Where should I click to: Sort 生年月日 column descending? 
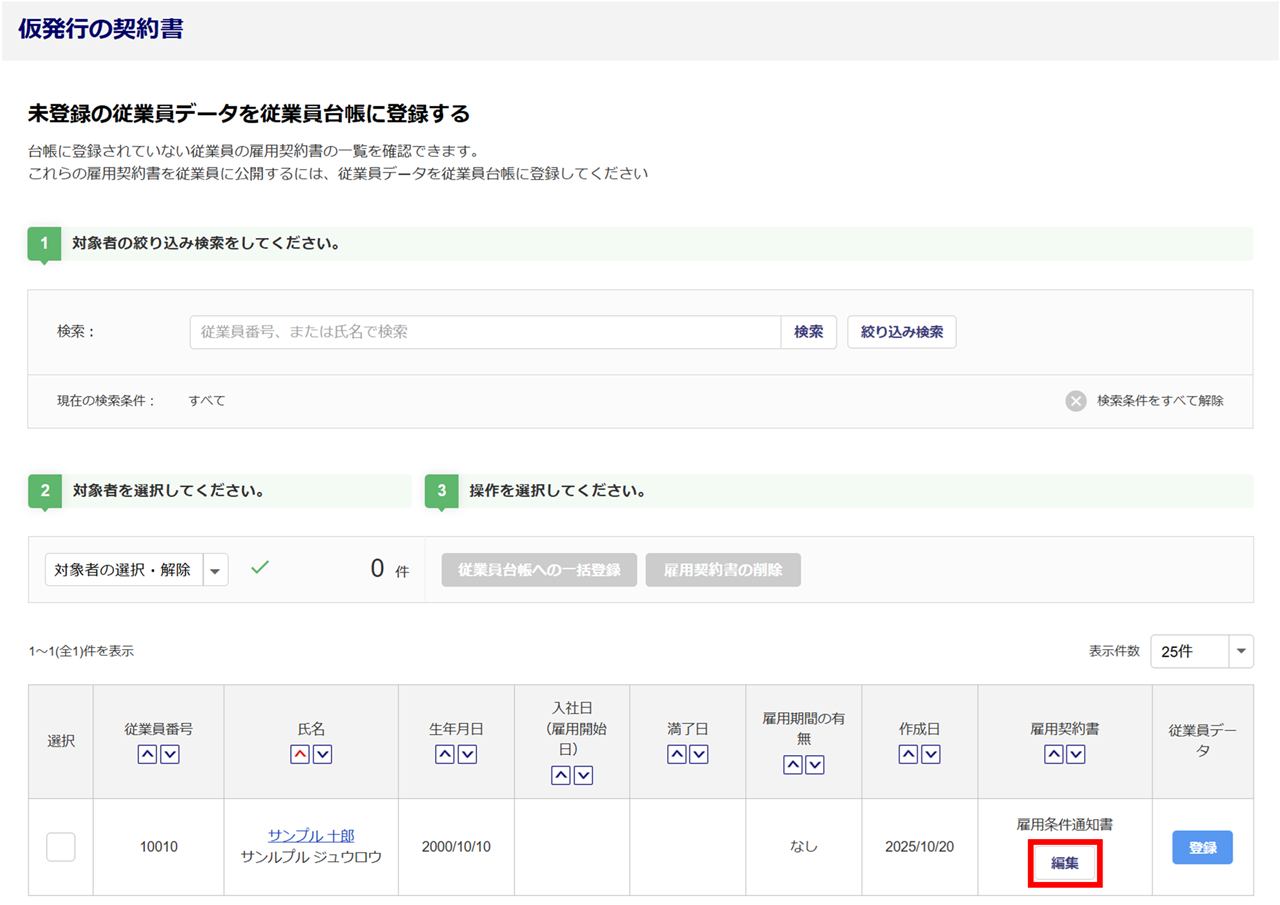(x=467, y=755)
